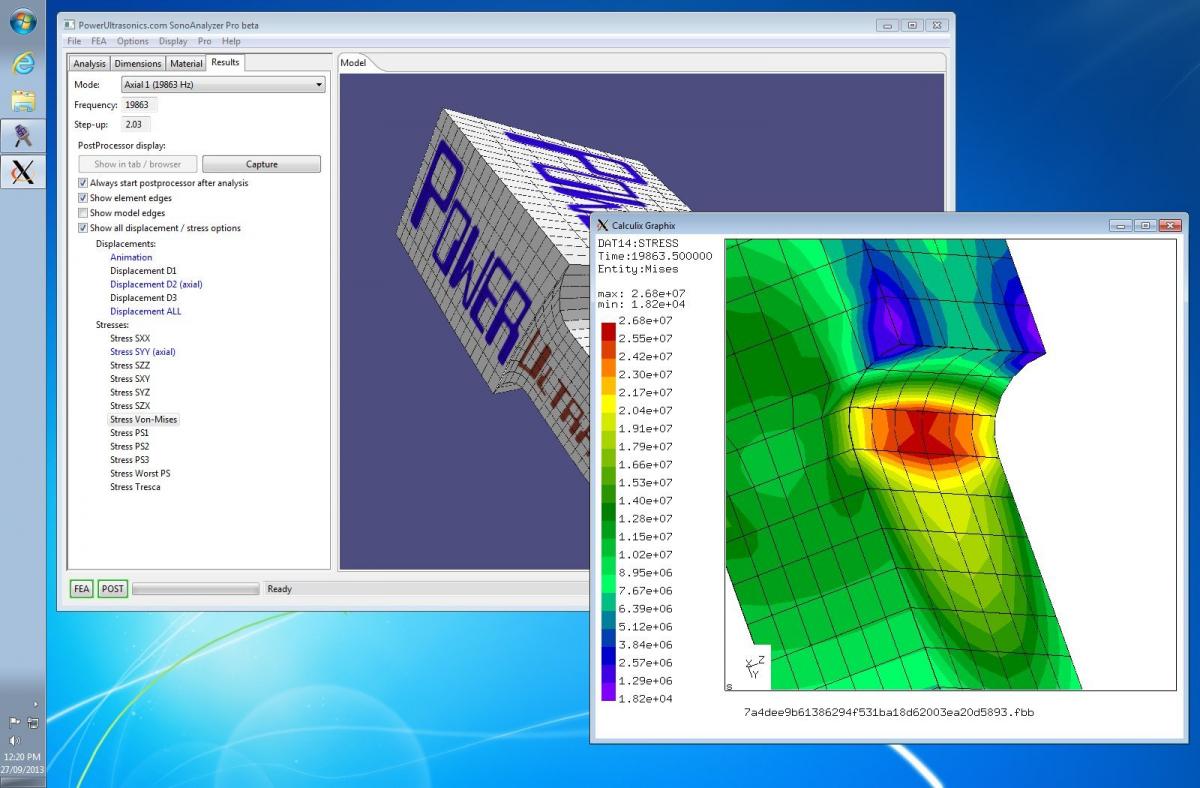Expand the Mode dropdown showing Axial 1
Screen dimensions: 1200x788
click(x=223, y=85)
